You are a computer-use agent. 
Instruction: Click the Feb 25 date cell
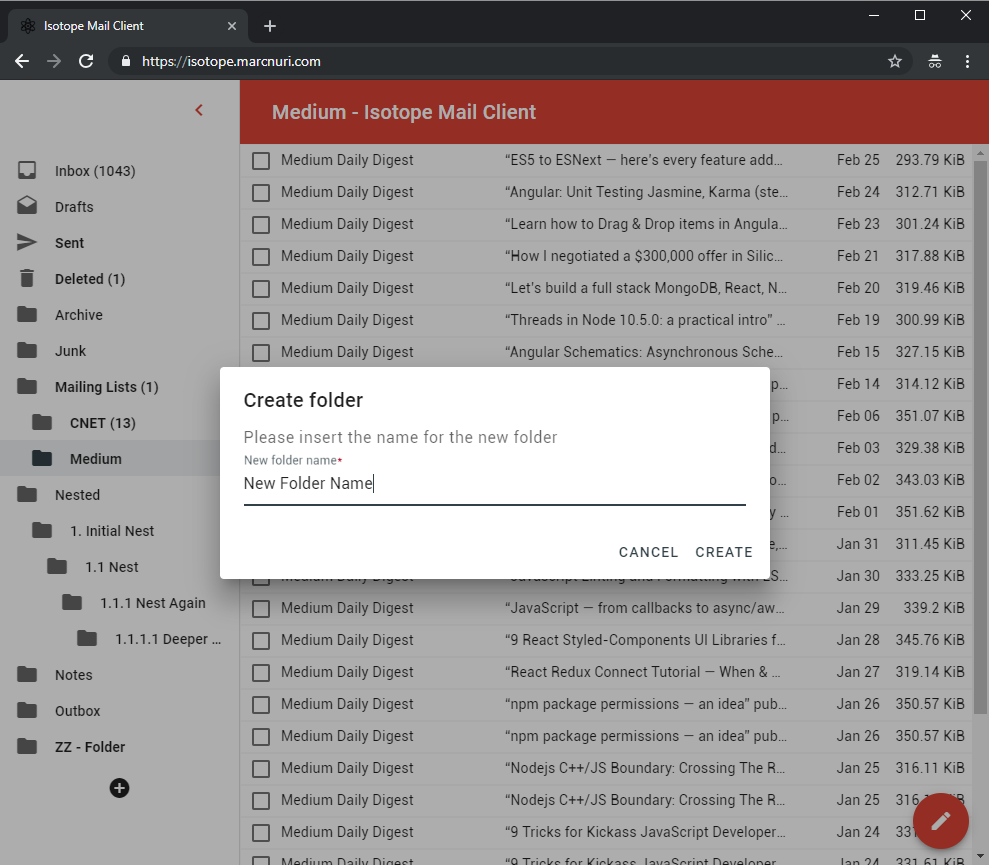[858, 160]
